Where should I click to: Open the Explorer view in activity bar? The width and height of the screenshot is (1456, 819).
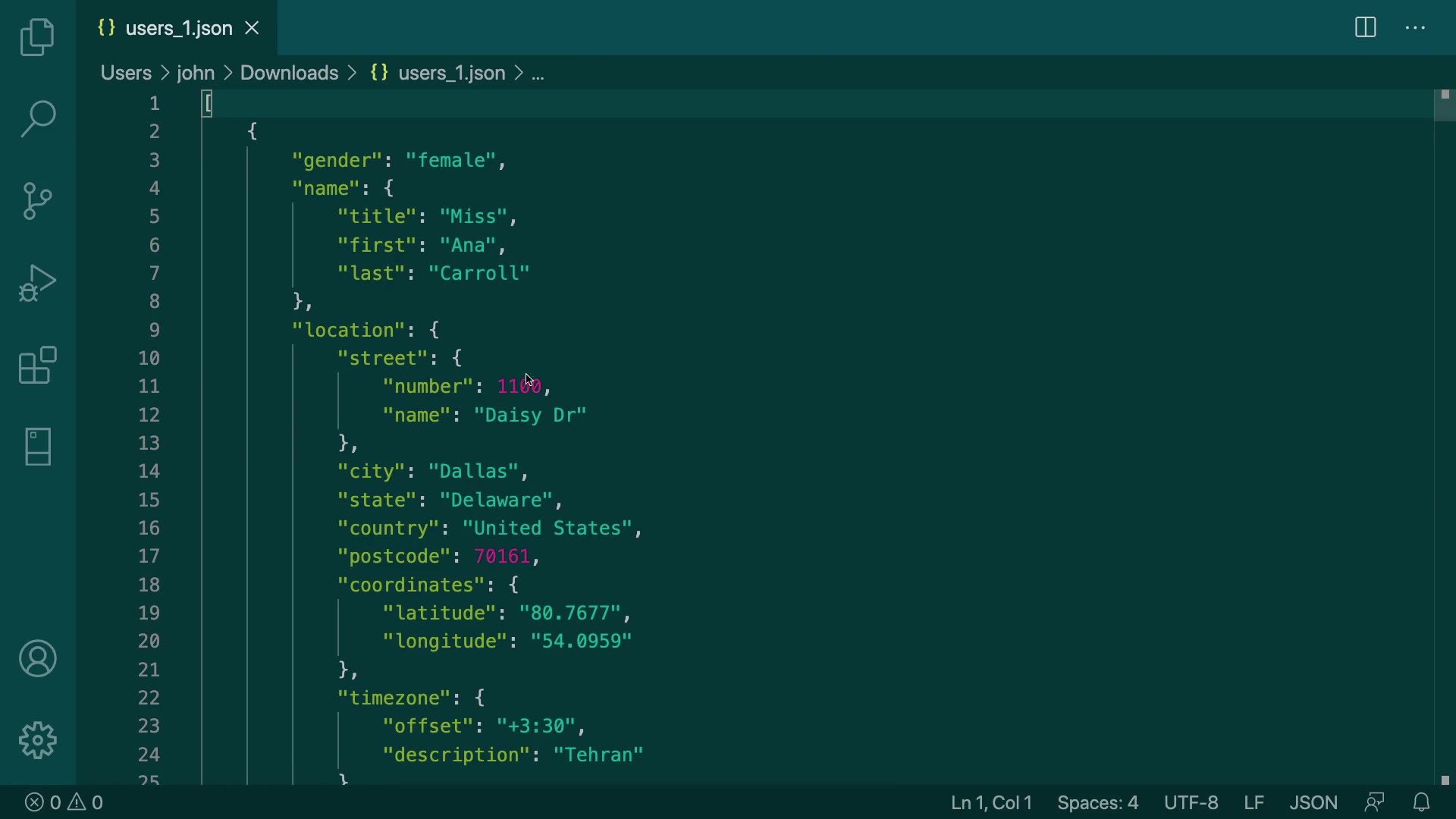coord(37,37)
